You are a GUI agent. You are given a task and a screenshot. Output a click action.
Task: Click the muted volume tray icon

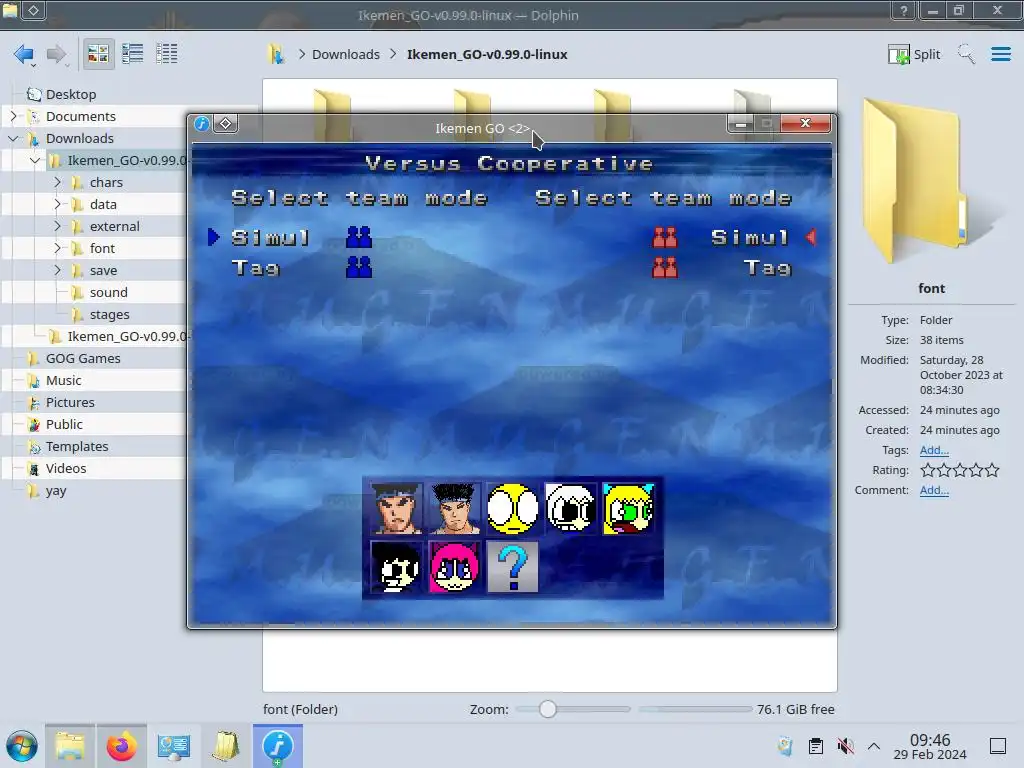[x=846, y=746]
